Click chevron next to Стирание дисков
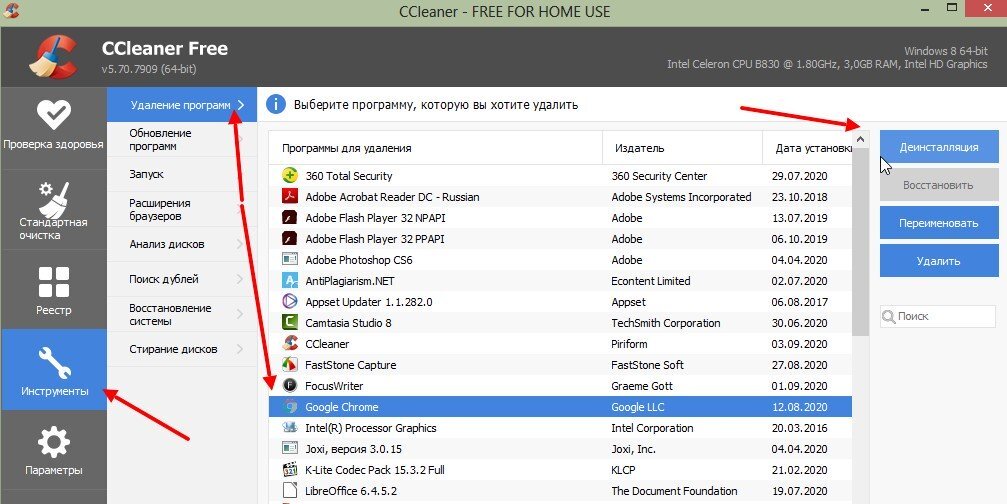The height and width of the screenshot is (504, 1007). tap(240, 349)
